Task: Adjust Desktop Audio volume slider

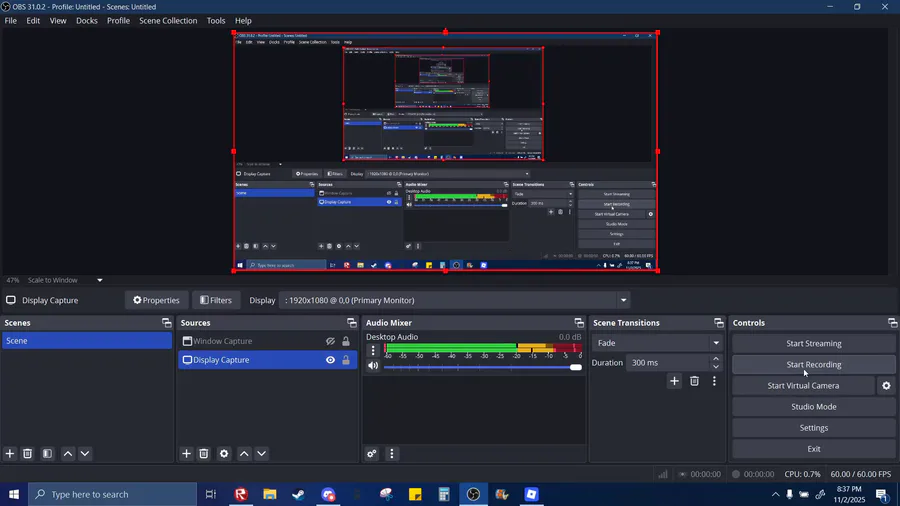Action: click(x=483, y=367)
